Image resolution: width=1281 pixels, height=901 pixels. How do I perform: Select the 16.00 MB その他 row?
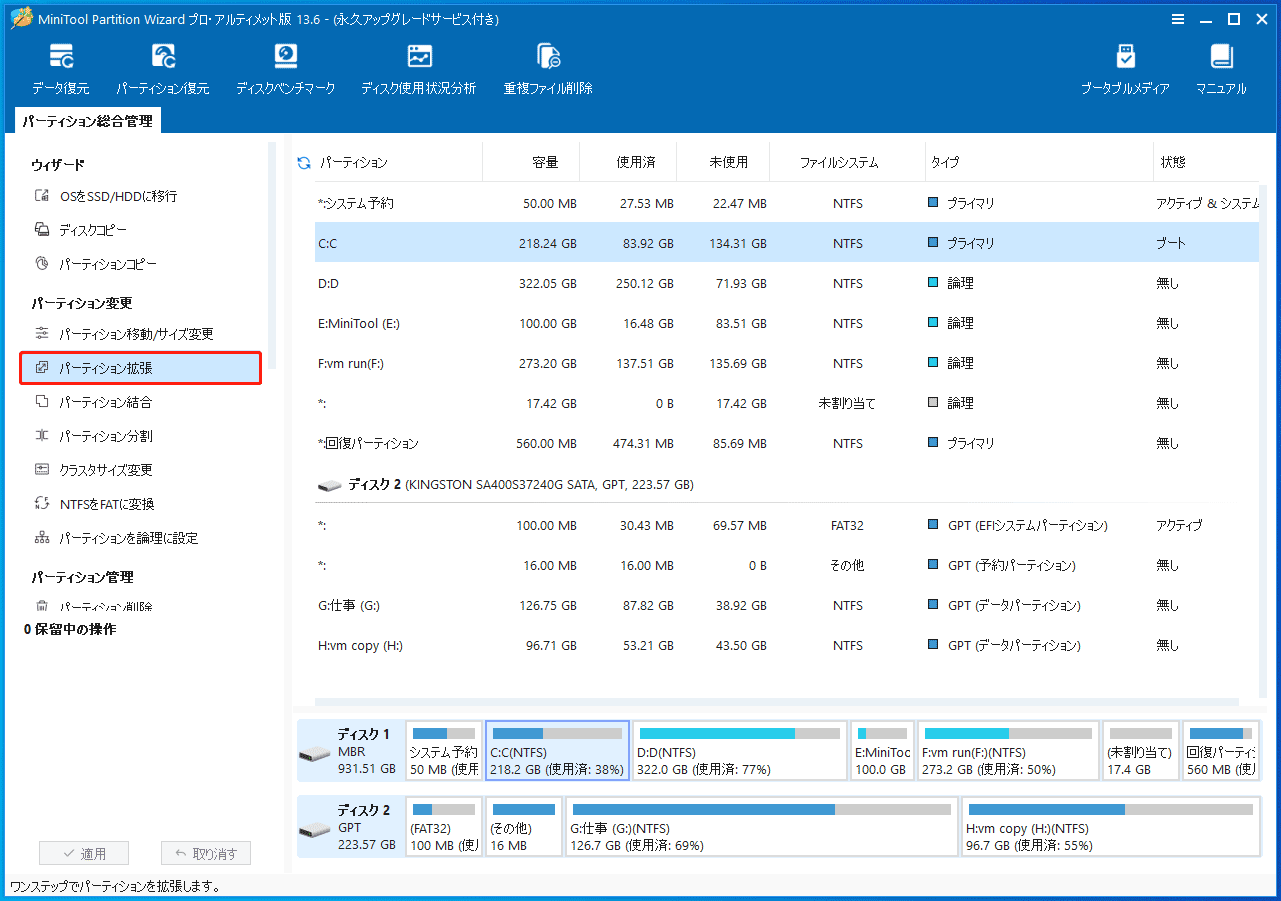(x=786, y=565)
